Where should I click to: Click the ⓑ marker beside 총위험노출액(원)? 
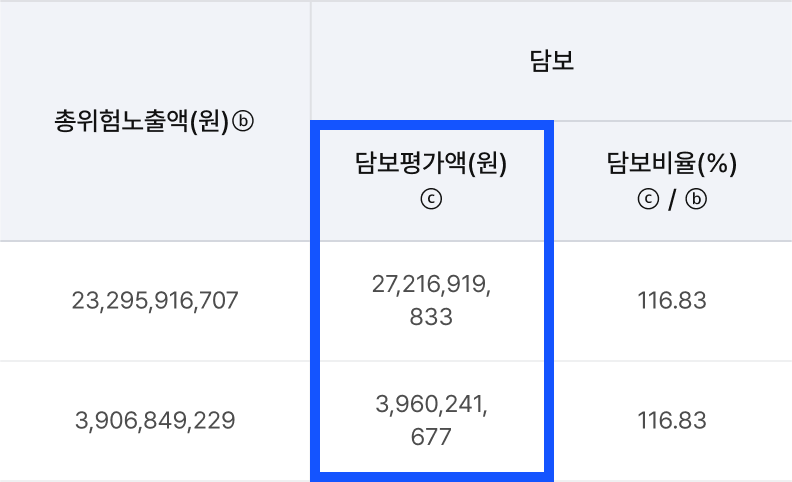(x=244, y=122)
